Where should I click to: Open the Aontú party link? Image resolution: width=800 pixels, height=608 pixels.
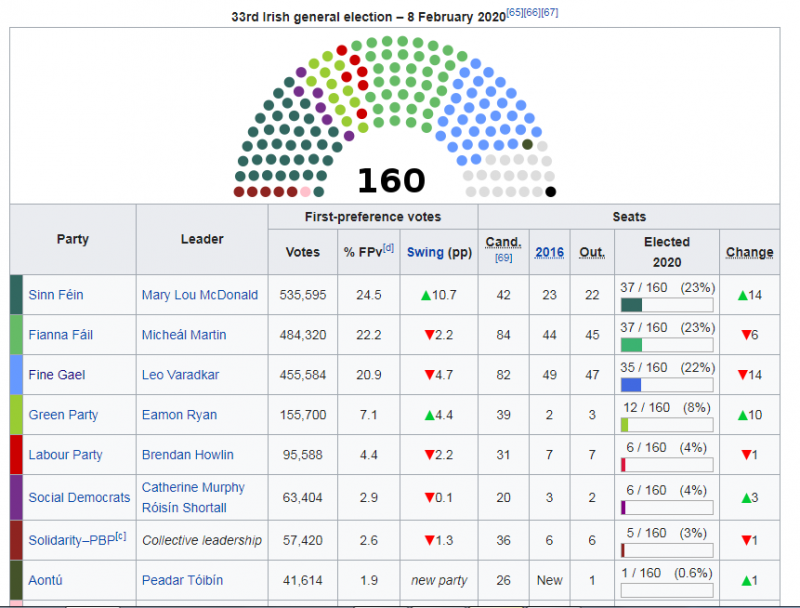[45, 580]
